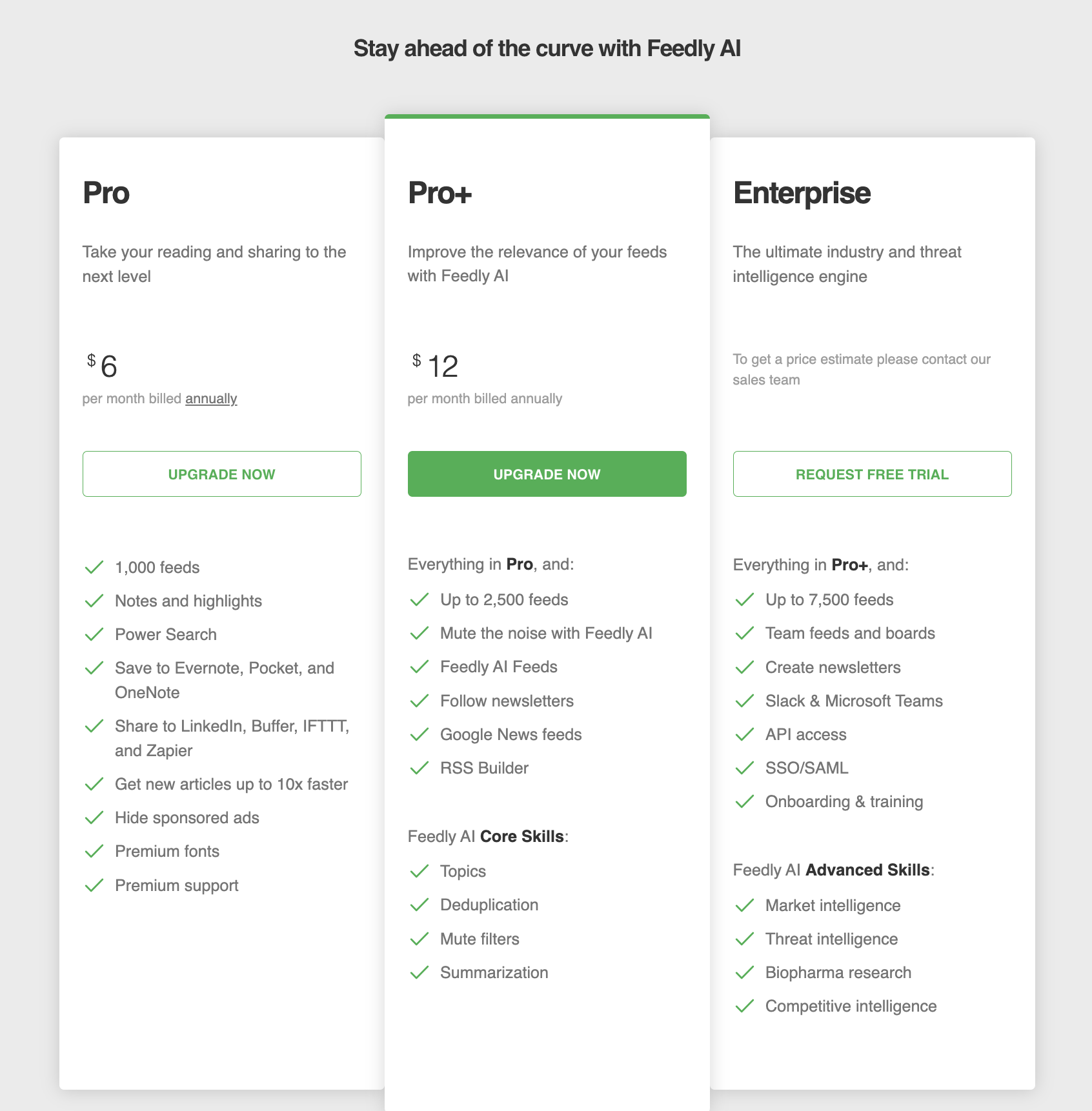Select the checkmark beside Mute filters
Image resolution: width=1092 pixels, height=1111 pixels.
(420, 939)
